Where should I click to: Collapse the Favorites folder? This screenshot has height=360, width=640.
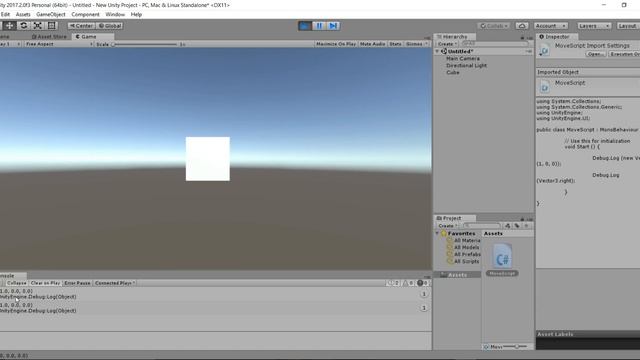(x=437, y=233)
